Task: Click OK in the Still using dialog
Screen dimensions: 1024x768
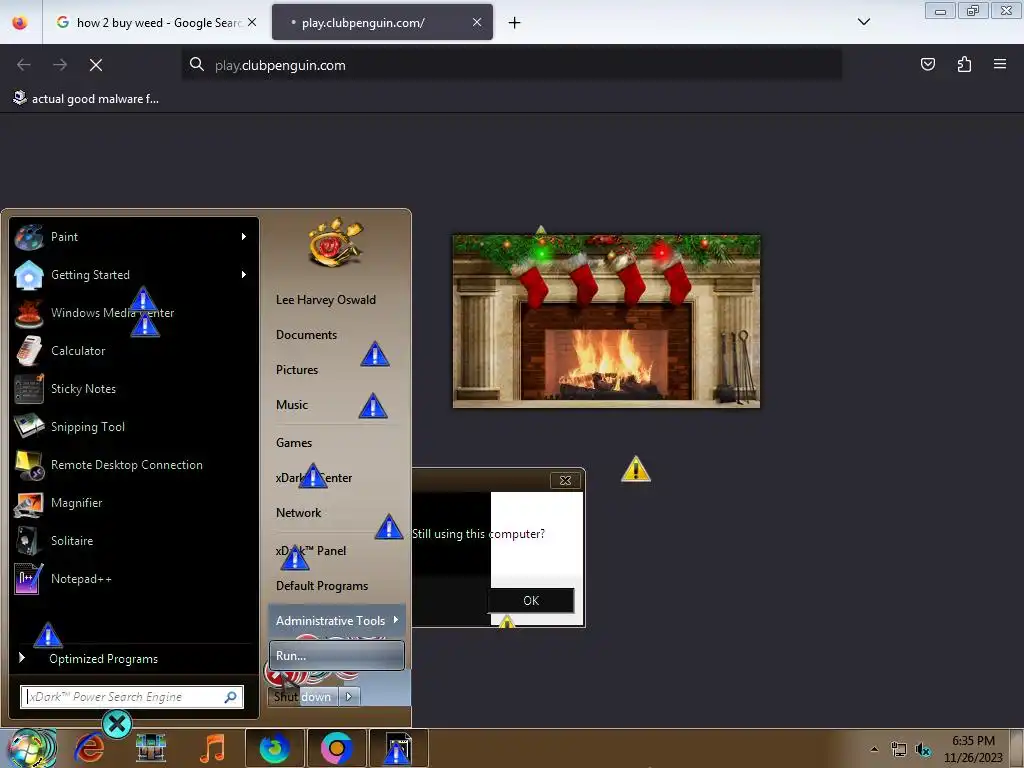Action: click(531, 601)
